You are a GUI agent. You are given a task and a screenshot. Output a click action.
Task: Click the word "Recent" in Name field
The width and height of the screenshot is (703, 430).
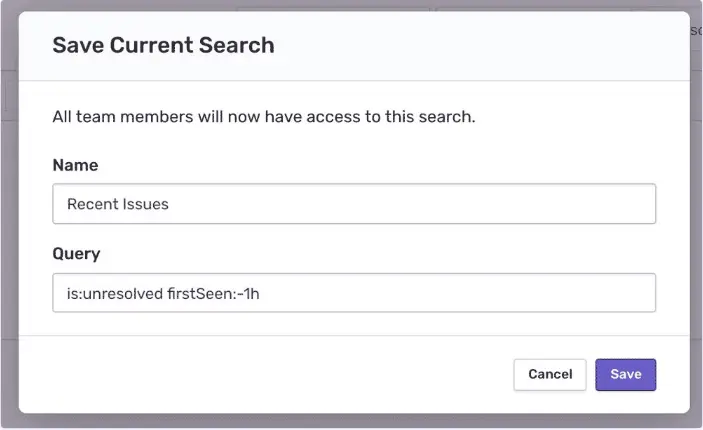point(91,204)
